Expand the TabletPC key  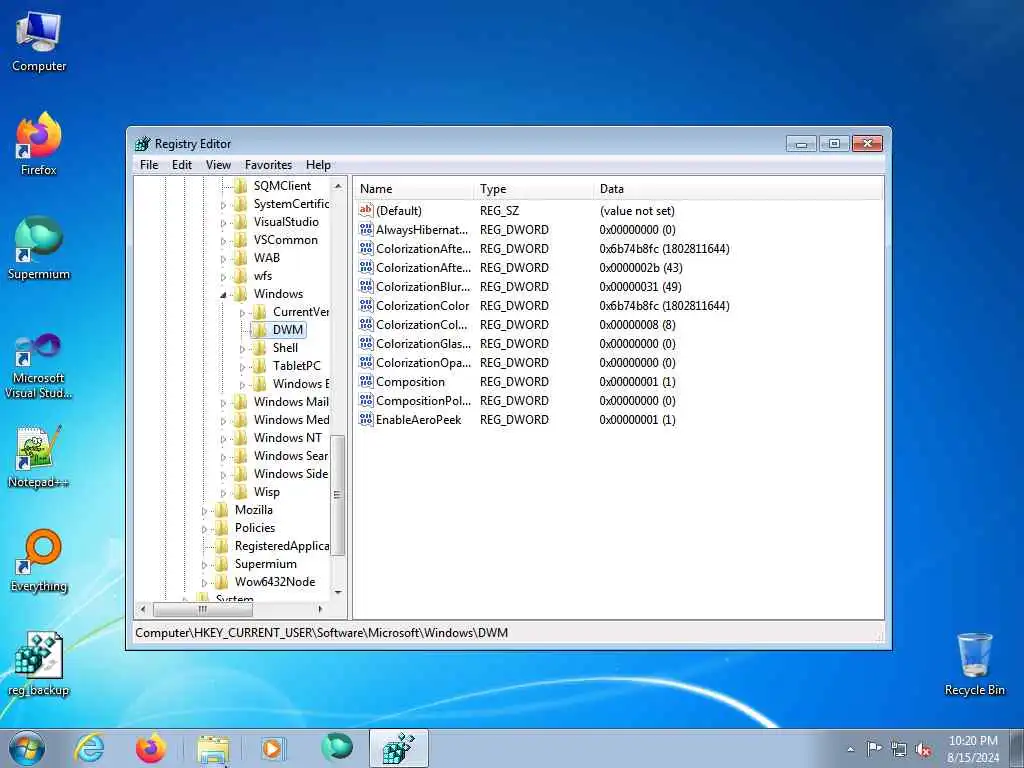tap(242, 367)
